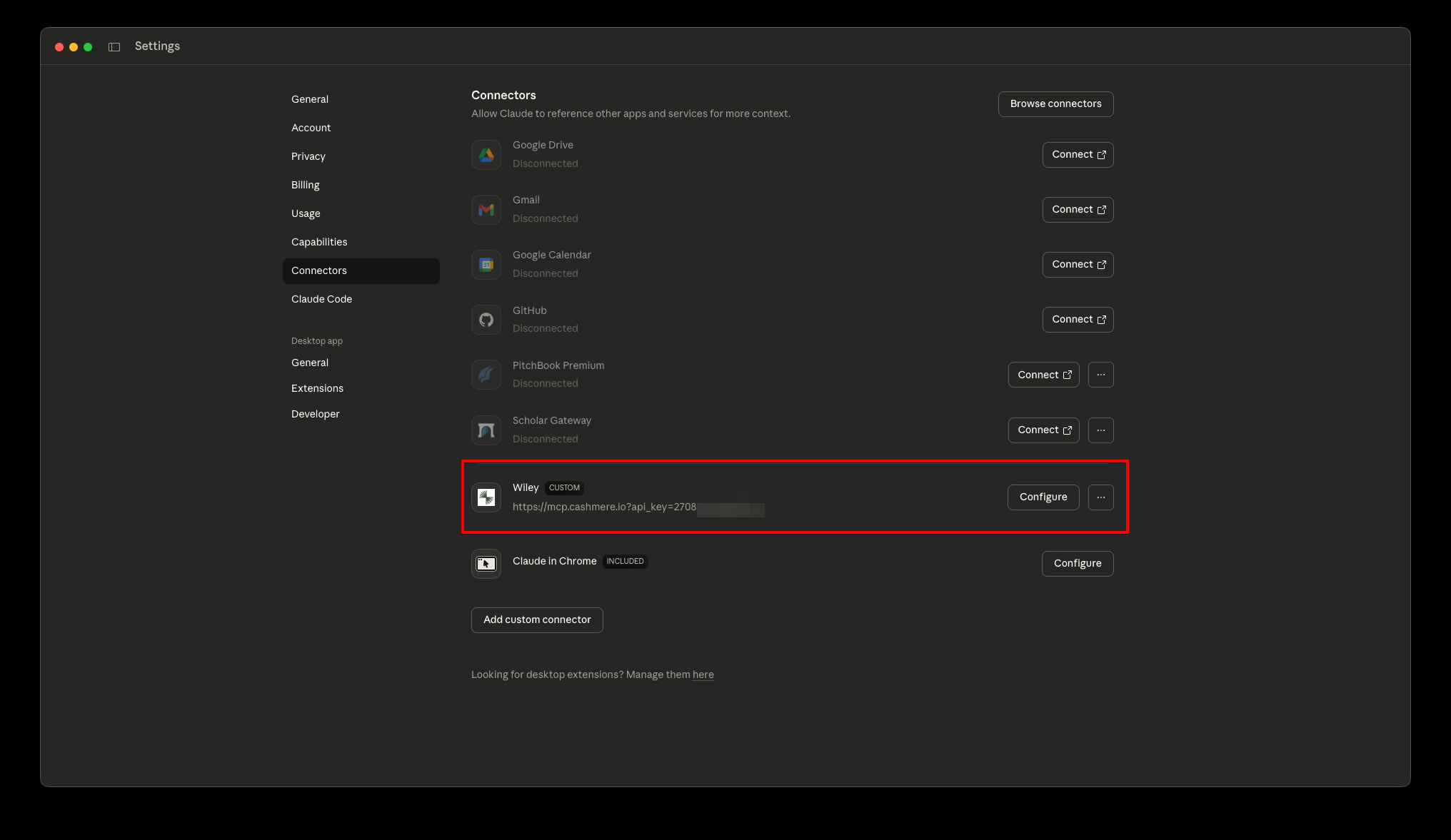Click the Settings window title
Viewport: 1451px width, 840px height.
click(157, 46)
